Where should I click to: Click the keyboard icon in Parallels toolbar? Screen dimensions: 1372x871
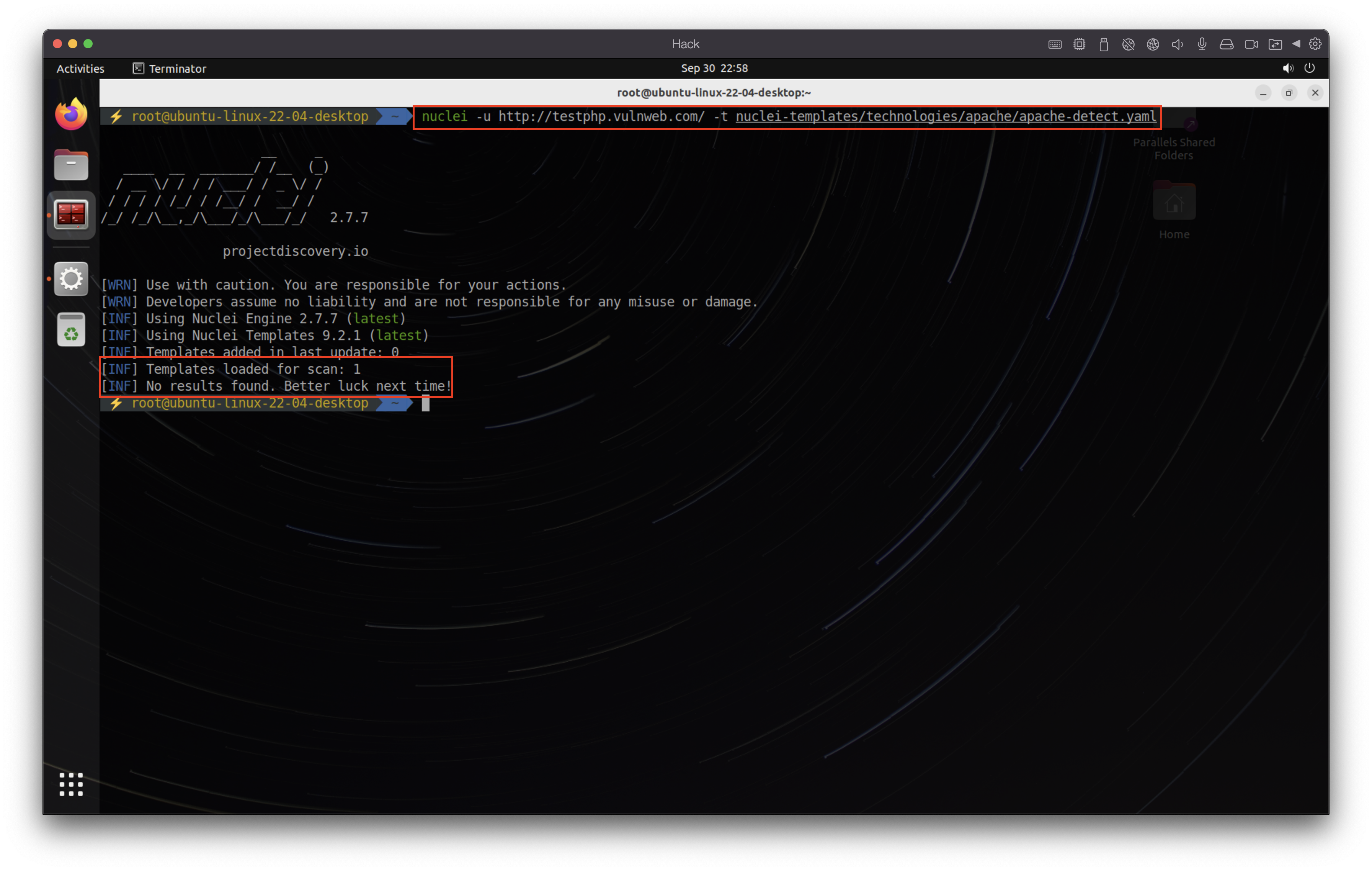pyautogui.click(x=1055, y=44)
